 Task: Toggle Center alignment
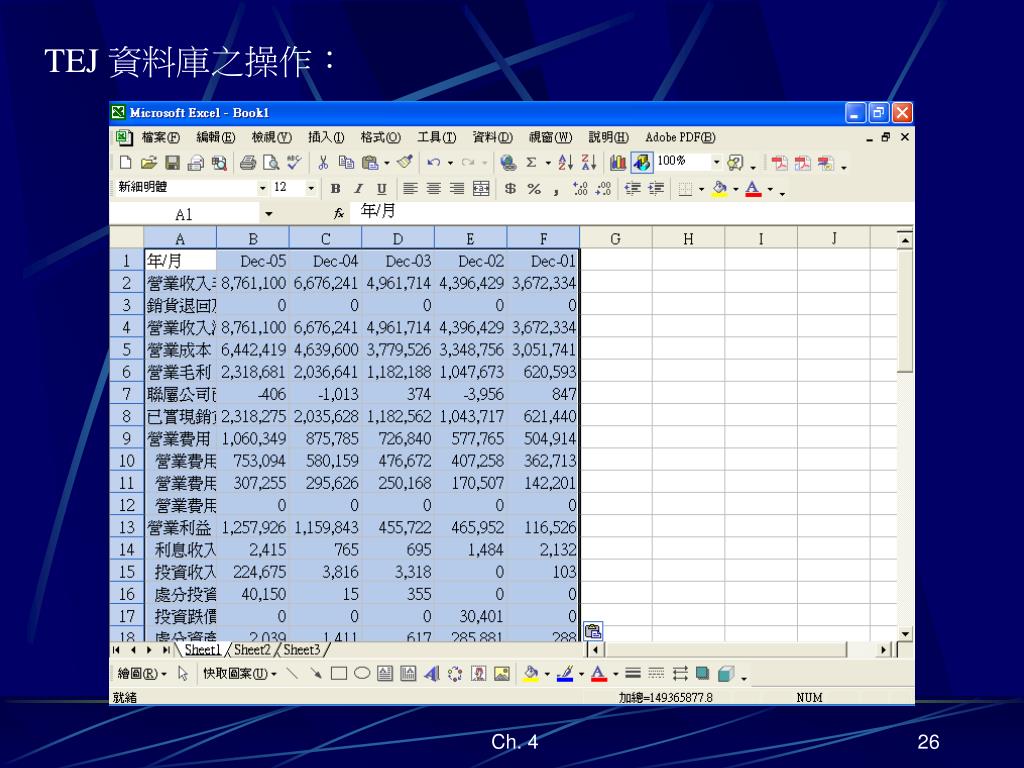(434, 189)
